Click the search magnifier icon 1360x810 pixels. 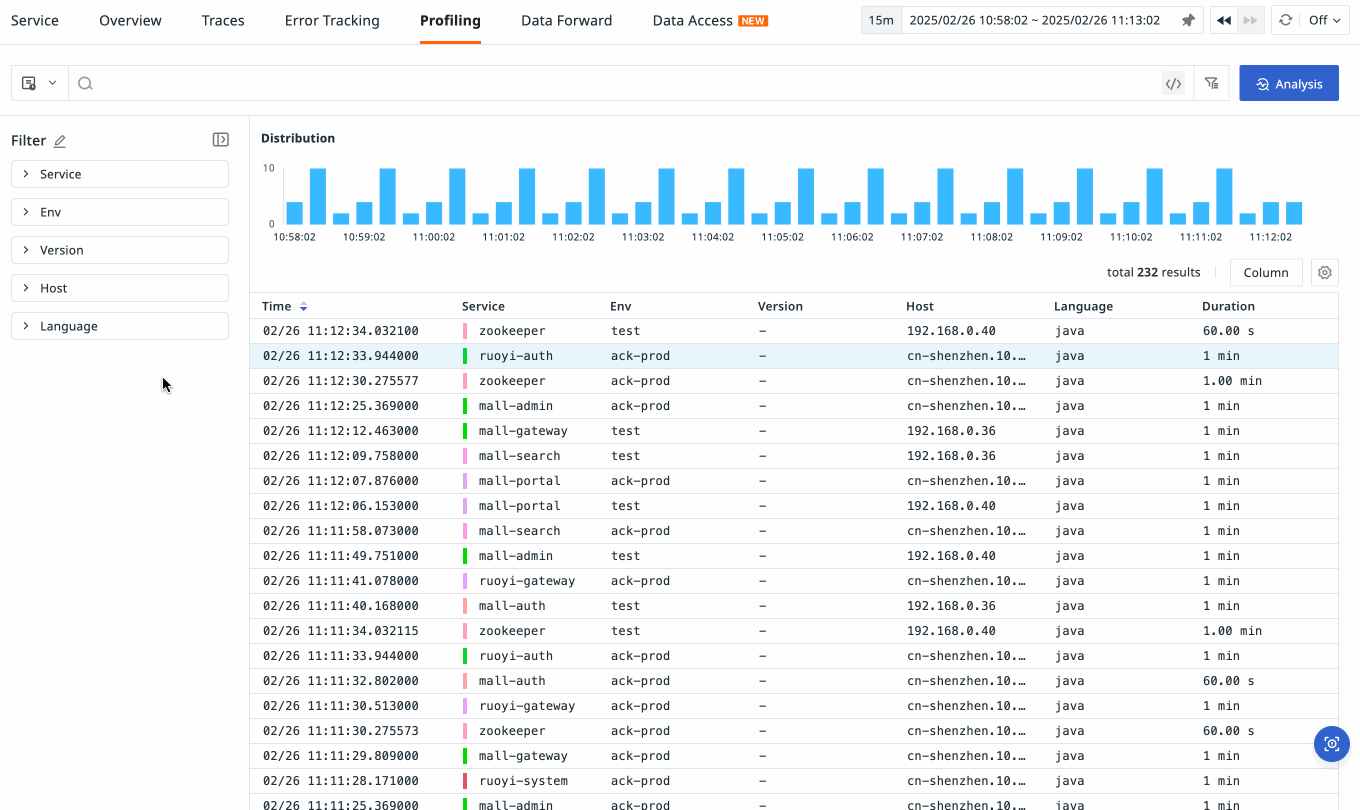pyautogui.click(x=85, y=84)
